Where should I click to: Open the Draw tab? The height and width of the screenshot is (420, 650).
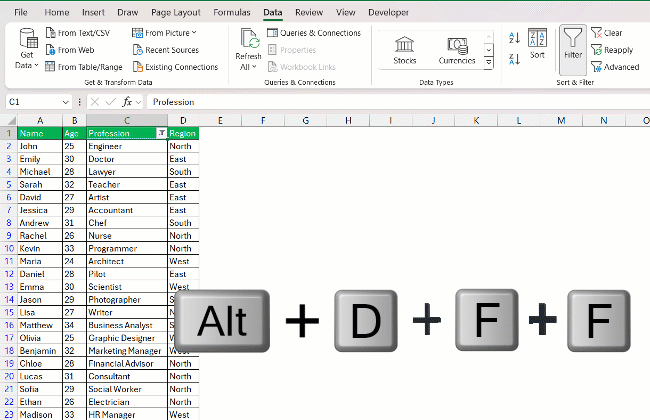128,12
